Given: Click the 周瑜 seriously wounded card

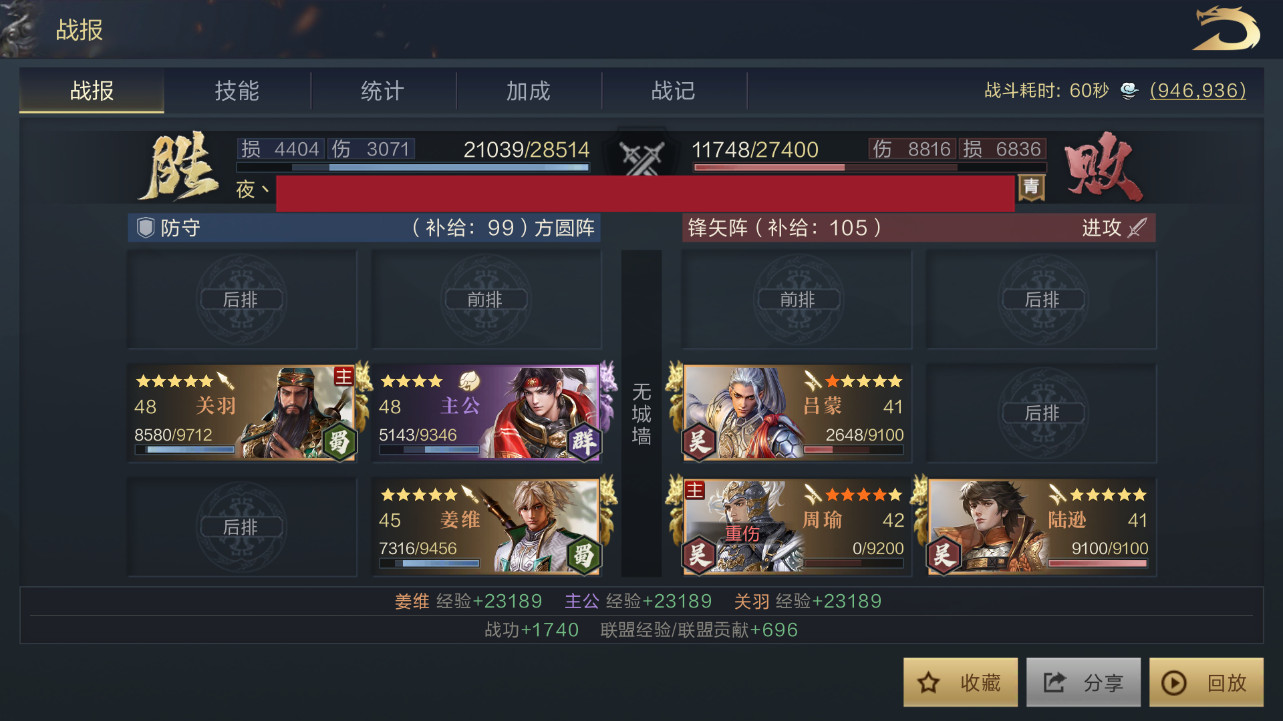Looking at the screenshot, I should pos(797,527).
